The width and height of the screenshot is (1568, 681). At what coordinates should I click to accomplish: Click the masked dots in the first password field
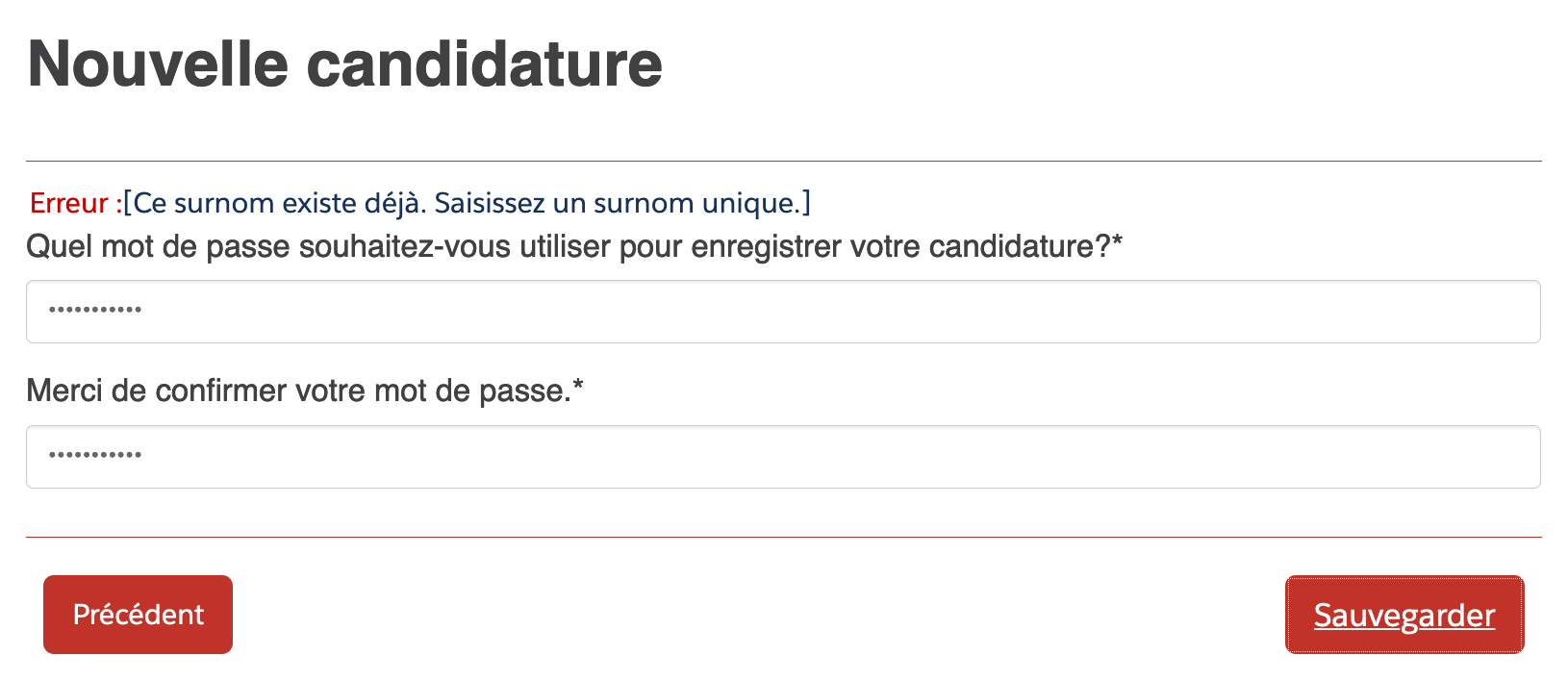(x=95, y=311)
